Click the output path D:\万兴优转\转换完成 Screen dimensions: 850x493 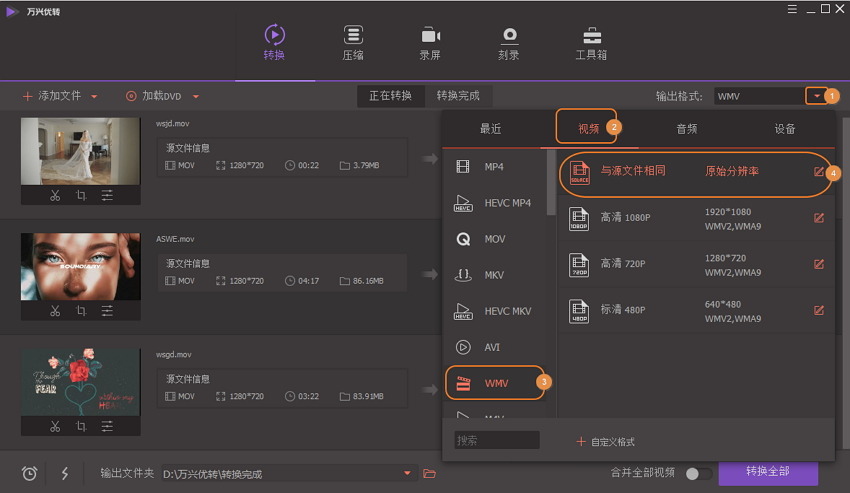tap(212, 474)
